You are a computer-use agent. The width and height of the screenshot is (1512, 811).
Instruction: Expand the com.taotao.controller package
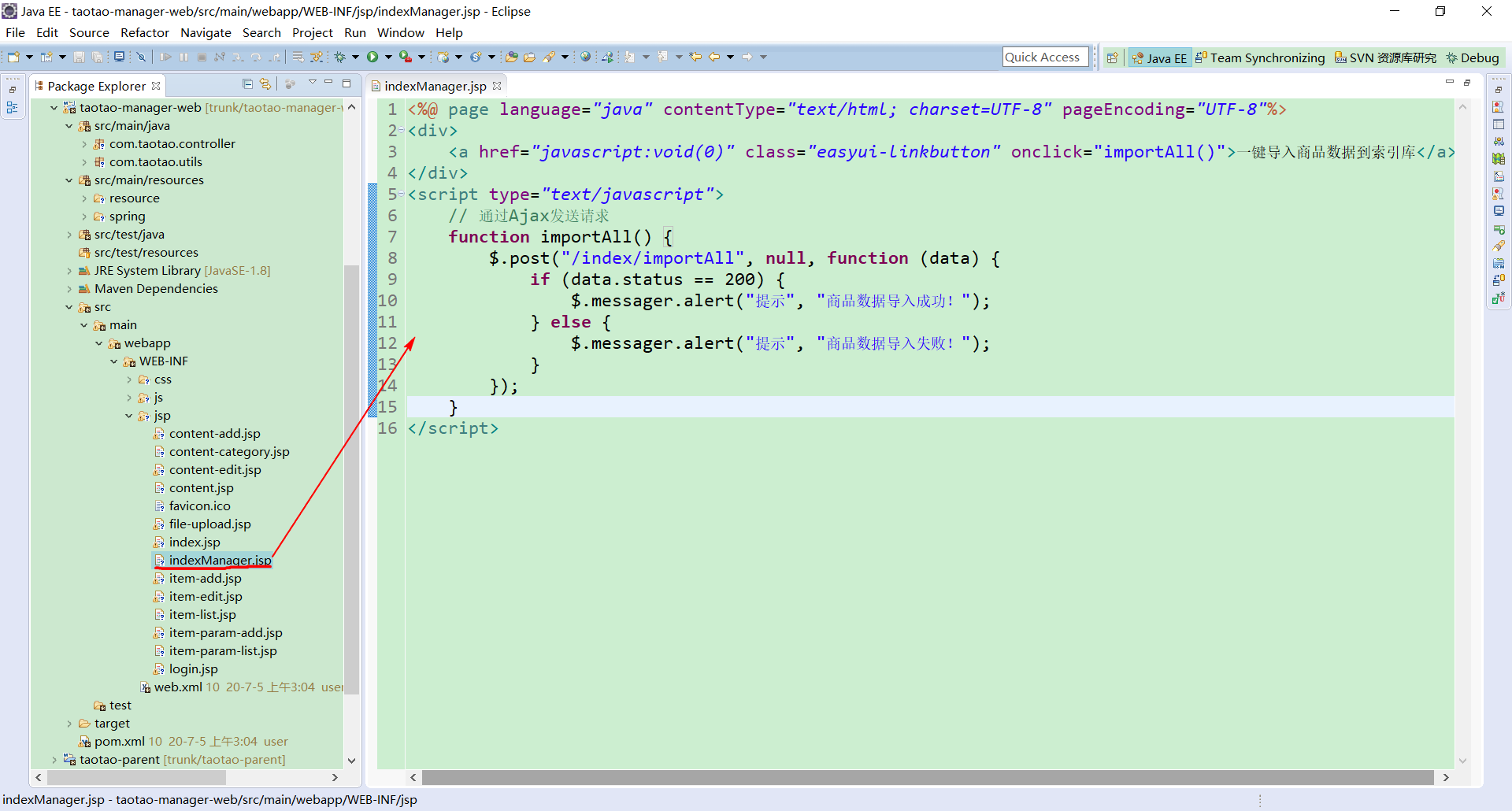tap(84, 144)
